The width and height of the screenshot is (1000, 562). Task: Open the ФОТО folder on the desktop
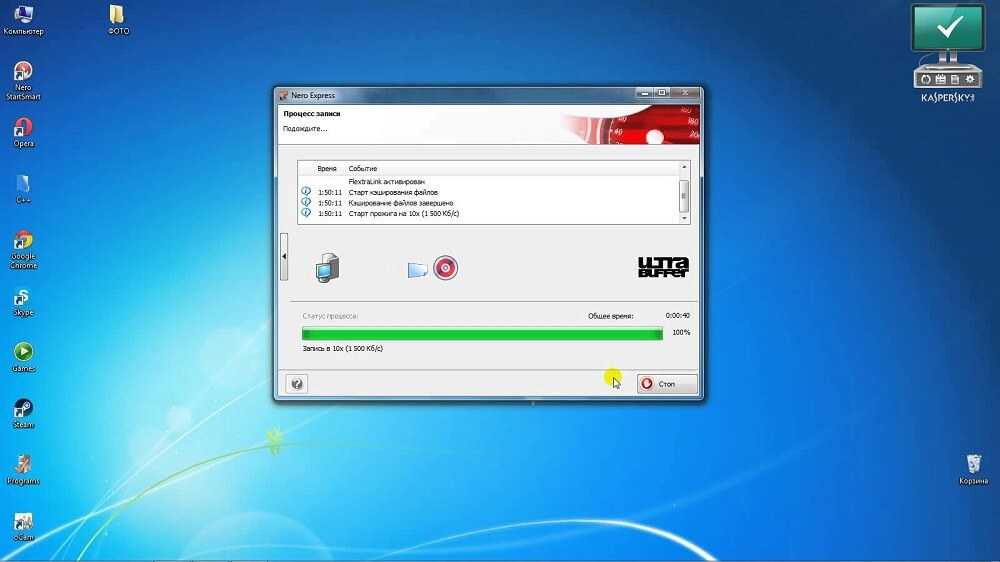pos(118,17)
